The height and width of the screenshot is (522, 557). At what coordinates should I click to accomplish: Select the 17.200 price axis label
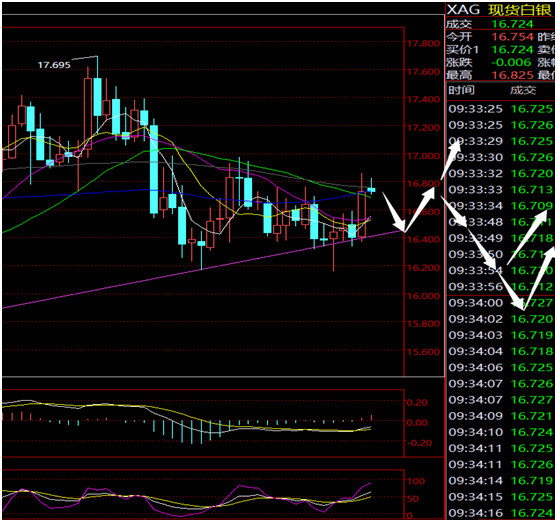coord(423,128)
